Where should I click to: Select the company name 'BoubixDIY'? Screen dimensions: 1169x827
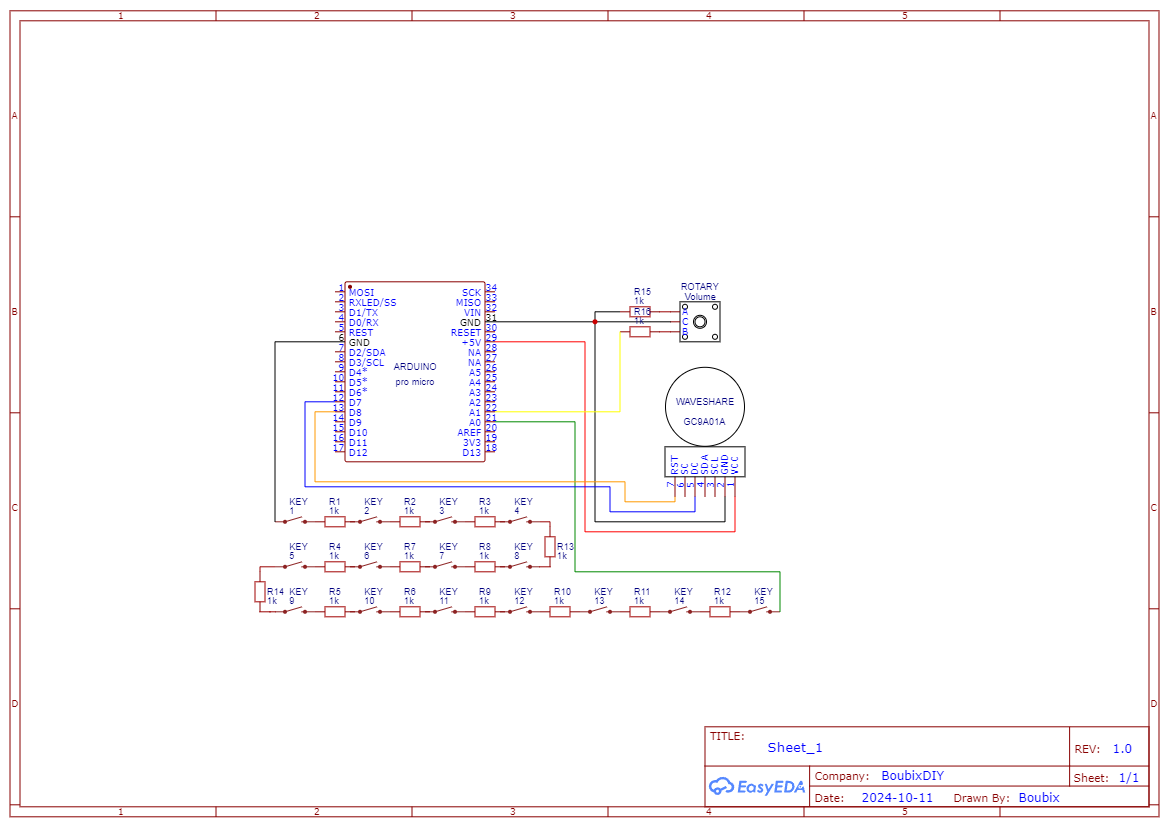[913, 776]
